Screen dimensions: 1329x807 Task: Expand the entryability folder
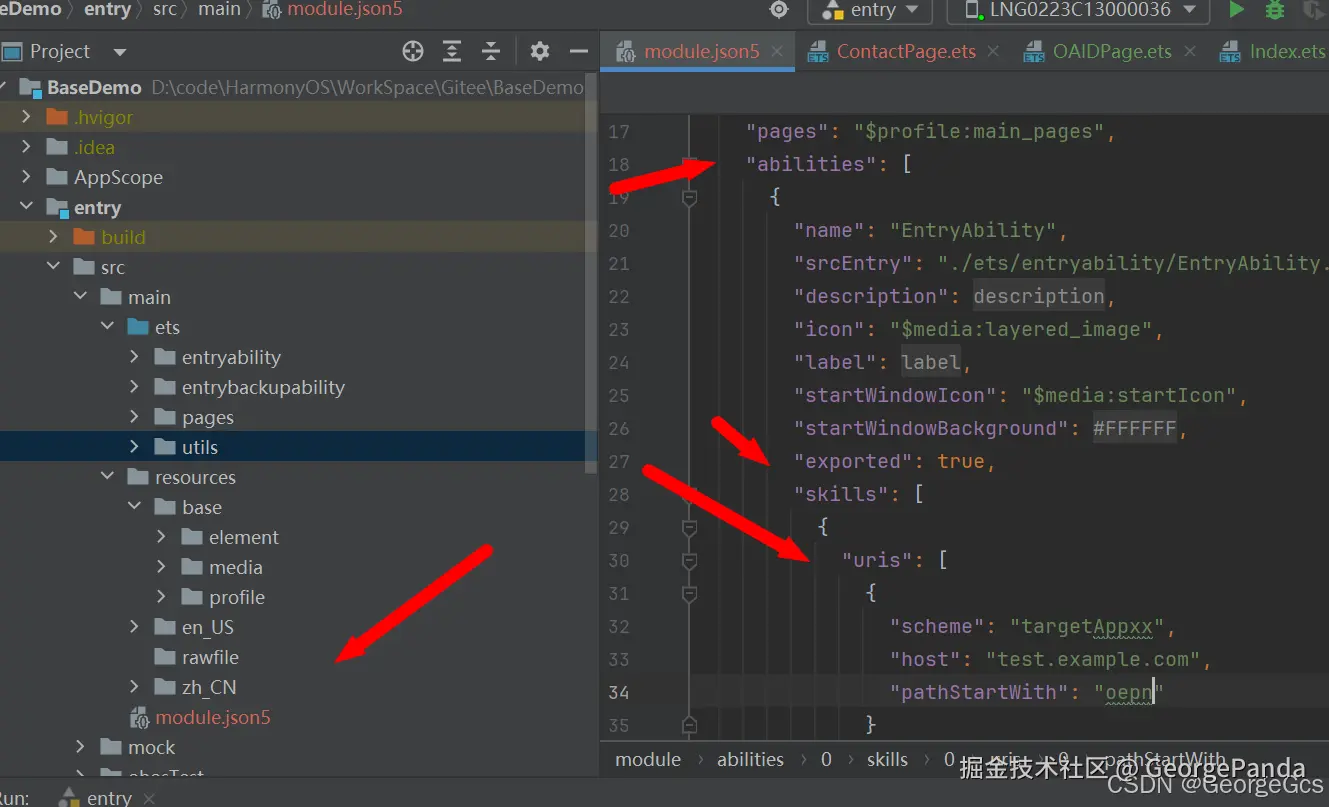(x=135, y=357)
